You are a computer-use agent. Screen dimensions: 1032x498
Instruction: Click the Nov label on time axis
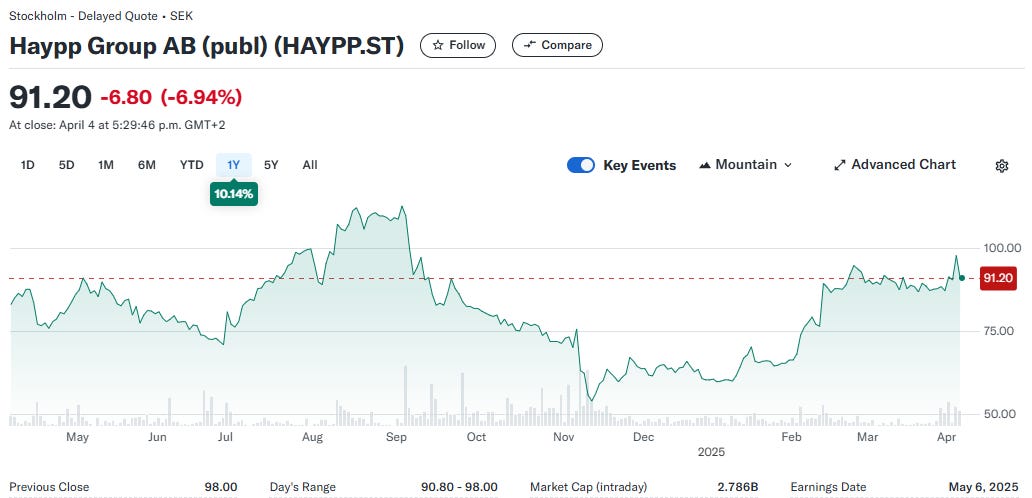click(x=563, y=437)
